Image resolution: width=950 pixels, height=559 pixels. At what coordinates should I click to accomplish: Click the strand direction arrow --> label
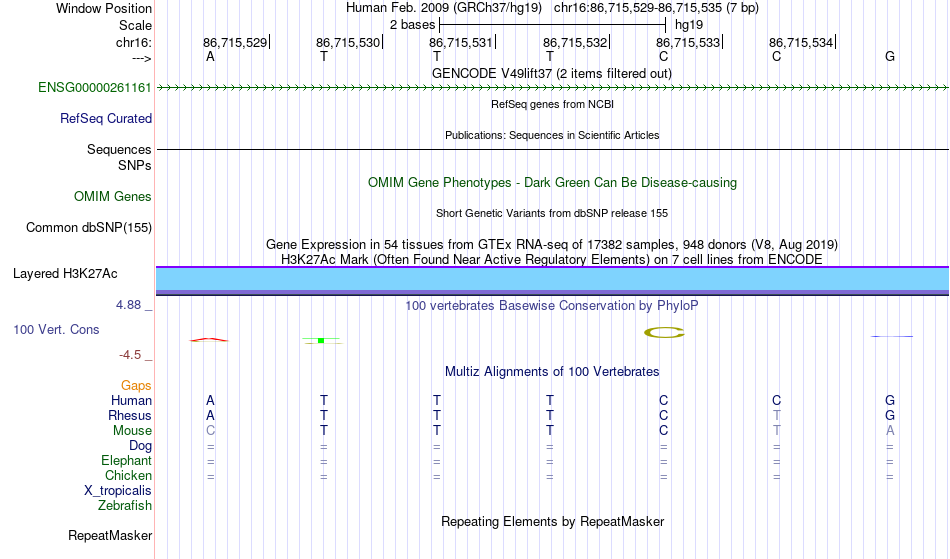tap(142, 59)
